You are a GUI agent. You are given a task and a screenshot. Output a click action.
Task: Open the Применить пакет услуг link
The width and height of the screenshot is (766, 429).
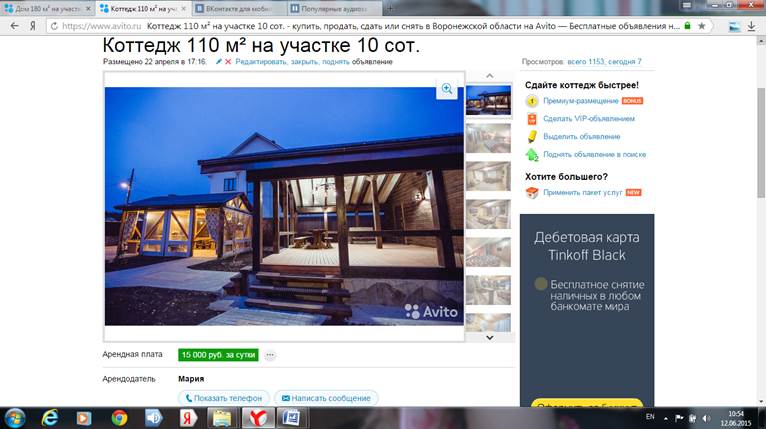pos(582,193)
